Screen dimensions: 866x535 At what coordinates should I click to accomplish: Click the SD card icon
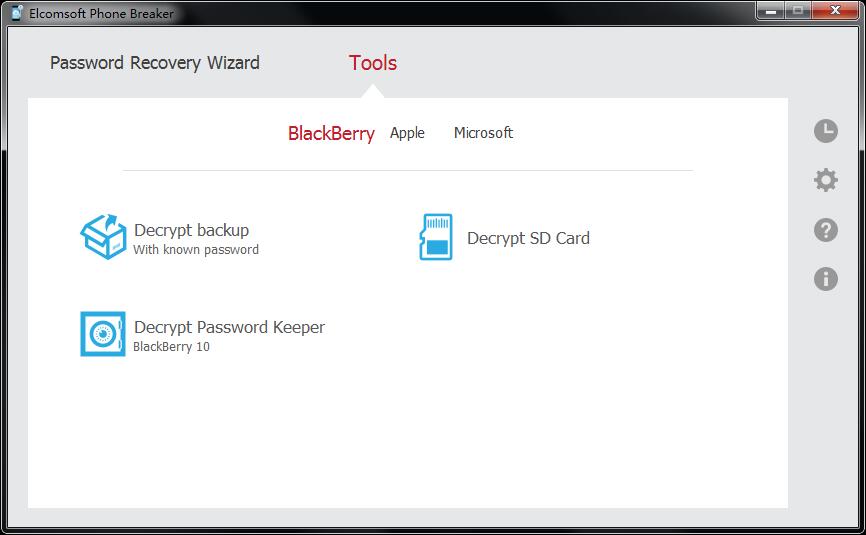[436, 237]
